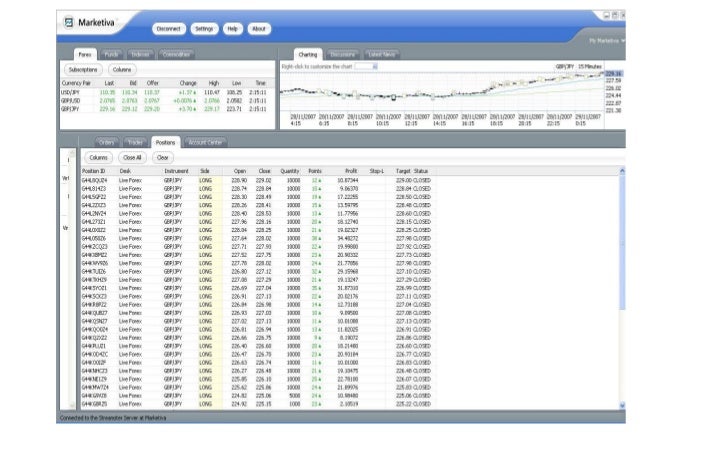Click the positions table vertical scrollbar thumb
This screenshot has height=476, width=728.
(622, 244)
